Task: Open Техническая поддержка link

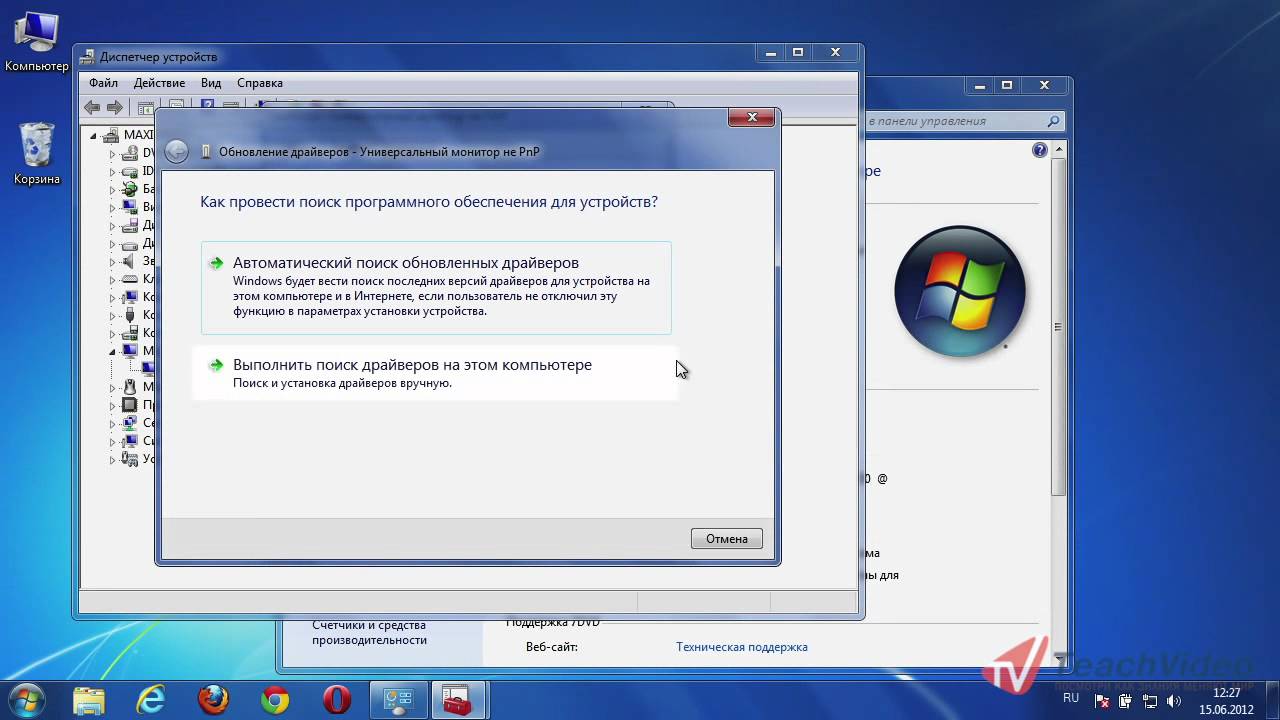Action: pos(742,647)
